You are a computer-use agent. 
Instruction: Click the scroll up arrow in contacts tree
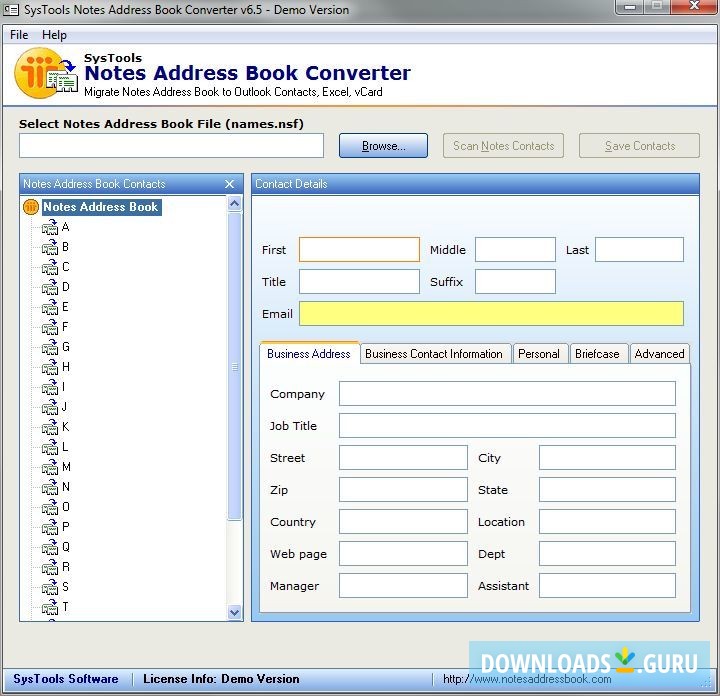point(235,203)
